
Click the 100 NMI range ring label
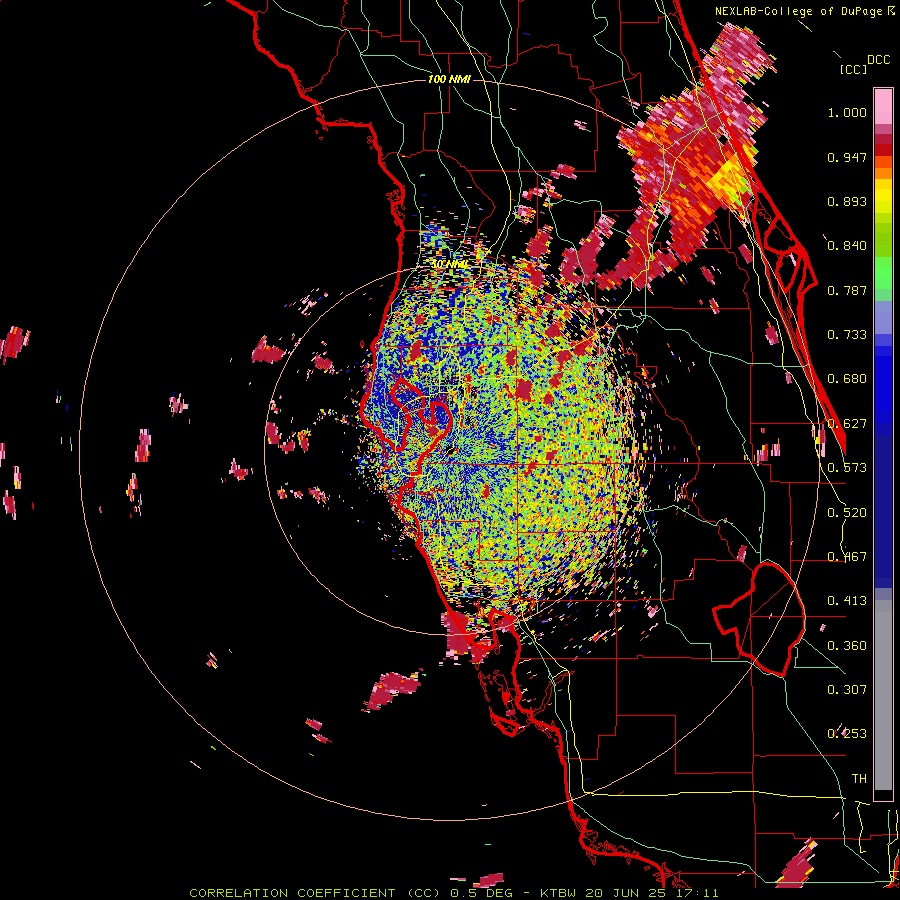(449, 79)
